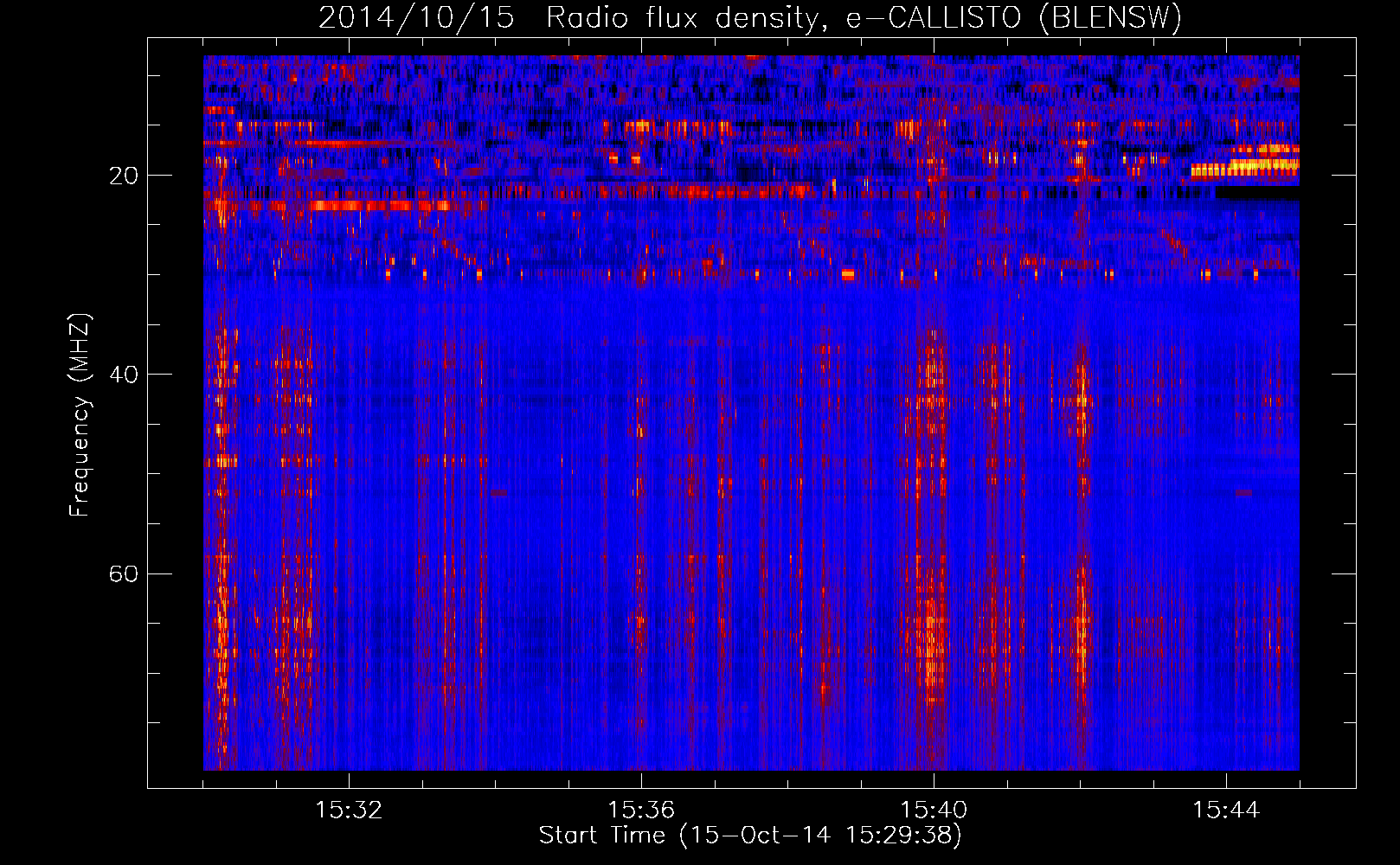Click the 60 frequency tick label
Image resolution: width=1400 pixels, height=865 pixels.
click(124, 573)
